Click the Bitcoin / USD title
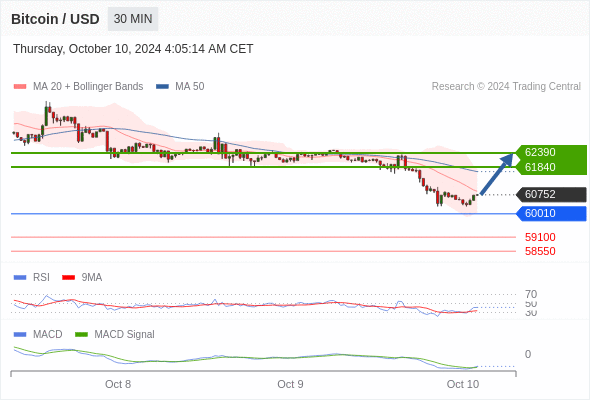Screen dimensions: 590x400 [x=55, y=19]
